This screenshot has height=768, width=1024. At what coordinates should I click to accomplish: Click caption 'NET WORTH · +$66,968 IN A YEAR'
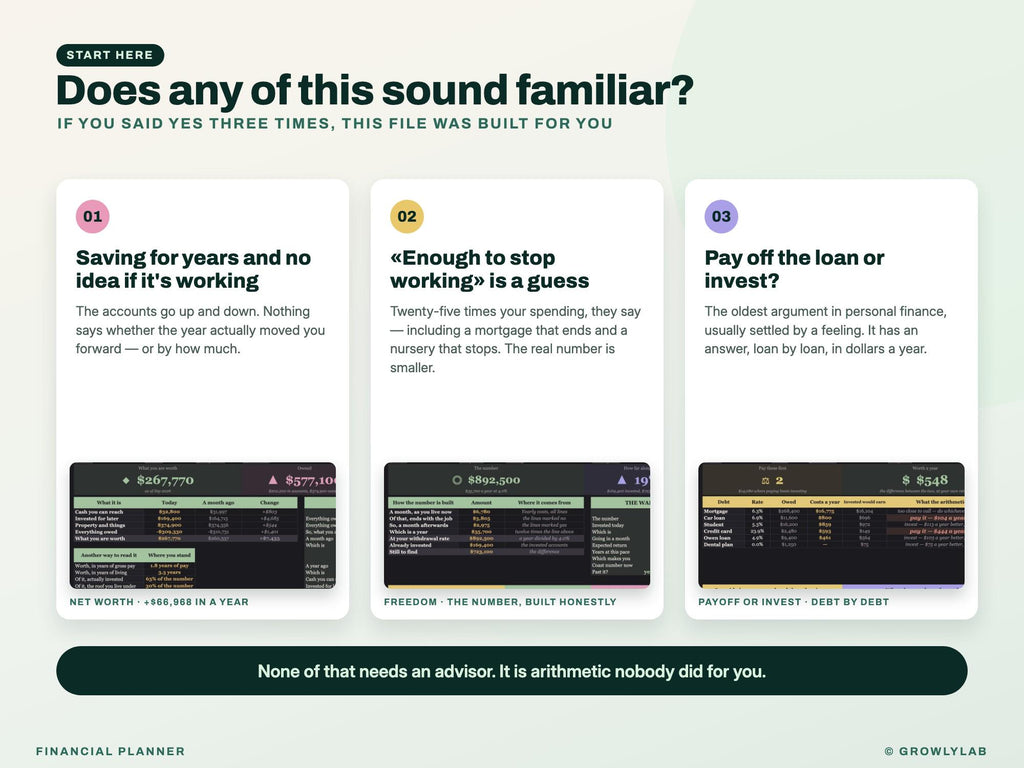(x=159, y=601)
